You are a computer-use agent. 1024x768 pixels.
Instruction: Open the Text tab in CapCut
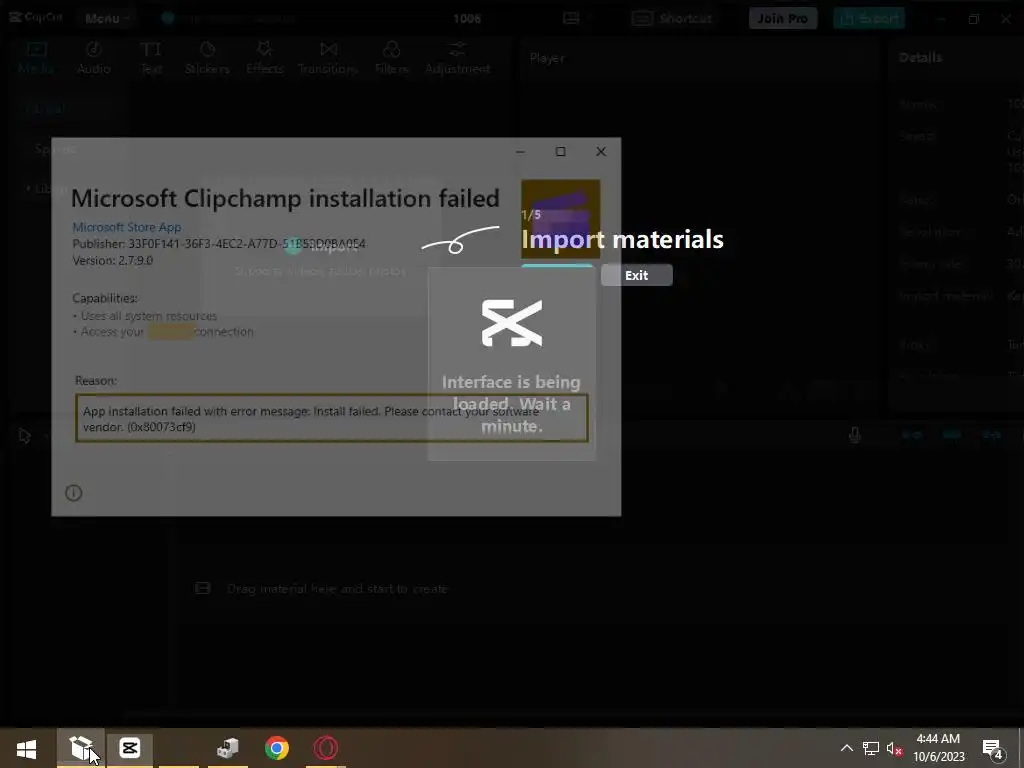[x=151, y=58]
